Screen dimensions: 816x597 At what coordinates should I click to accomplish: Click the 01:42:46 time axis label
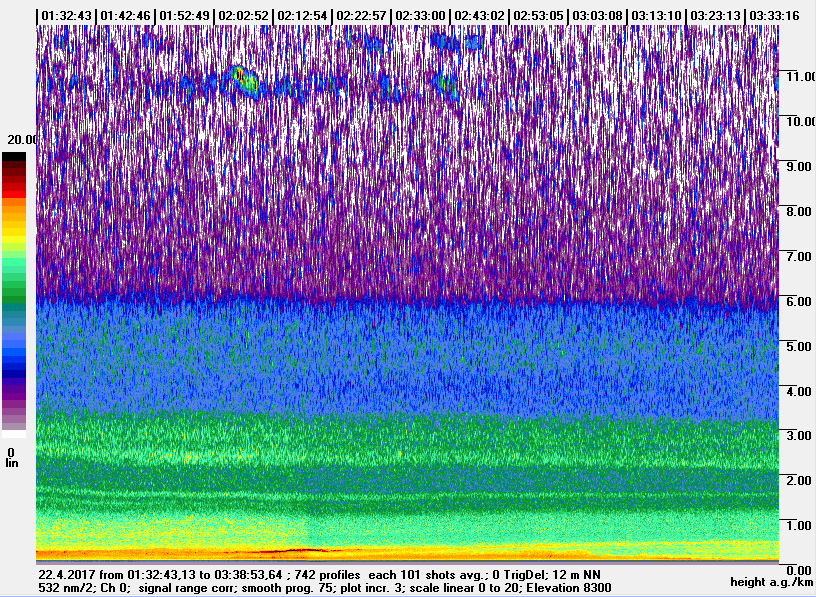pyautogui.click(x=125, y=16)
